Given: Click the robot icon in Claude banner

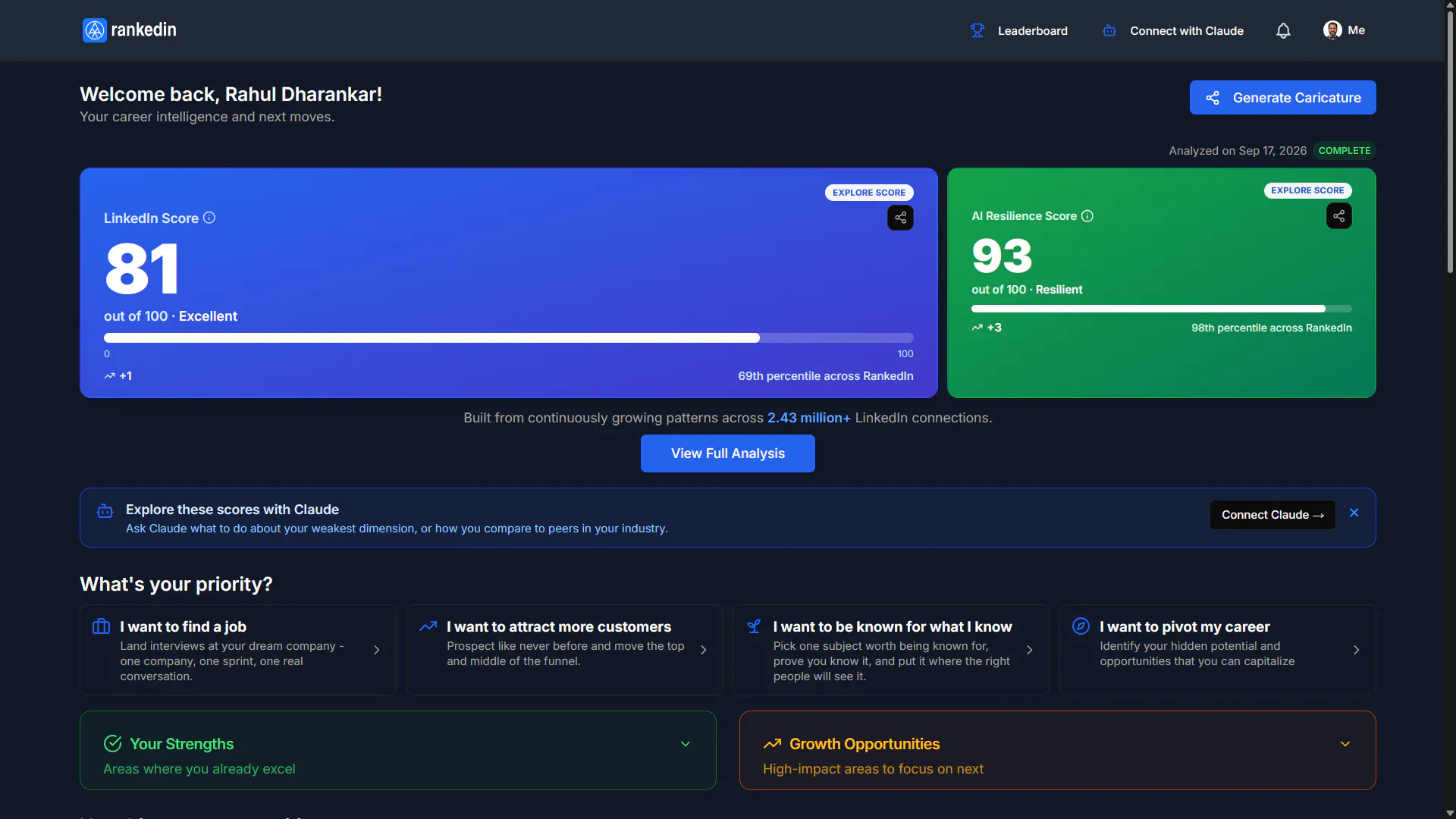Looking at the screenshot, I should [x=105, y=511].
